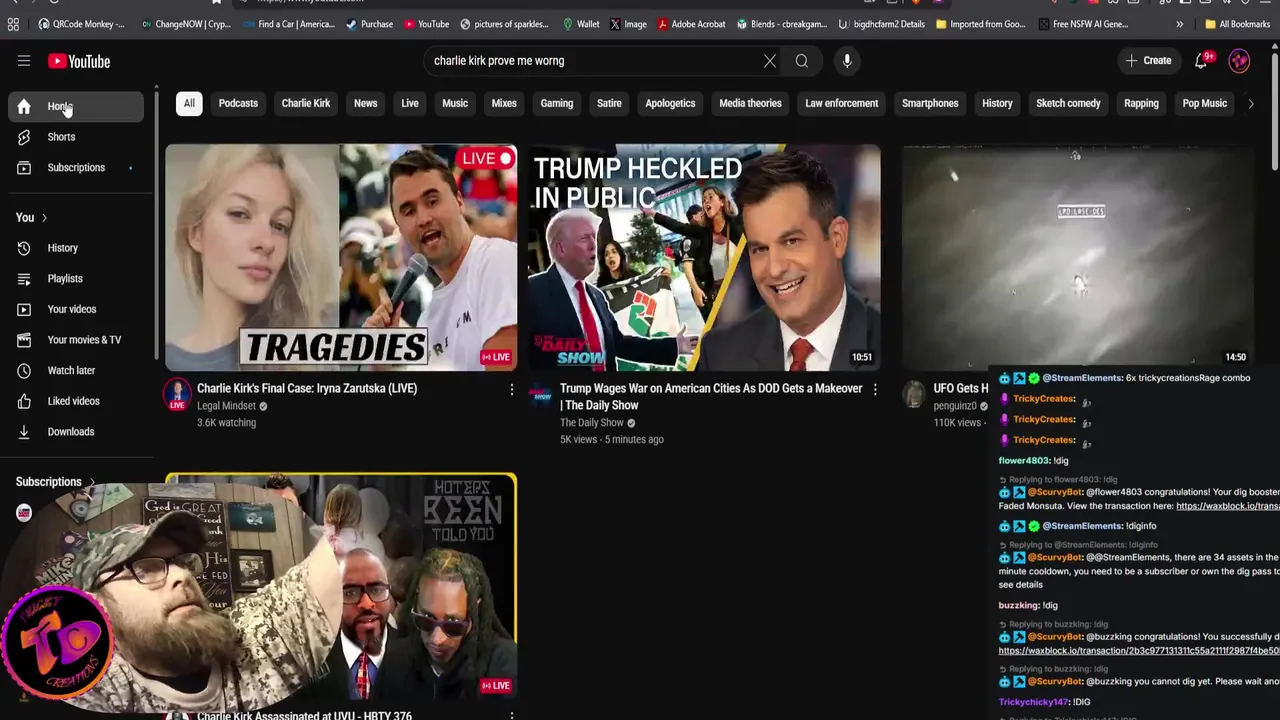This screenshot has width=1280, height=720.
Task: Open The Daily Show channel name link
Action: tap(592, 423)
